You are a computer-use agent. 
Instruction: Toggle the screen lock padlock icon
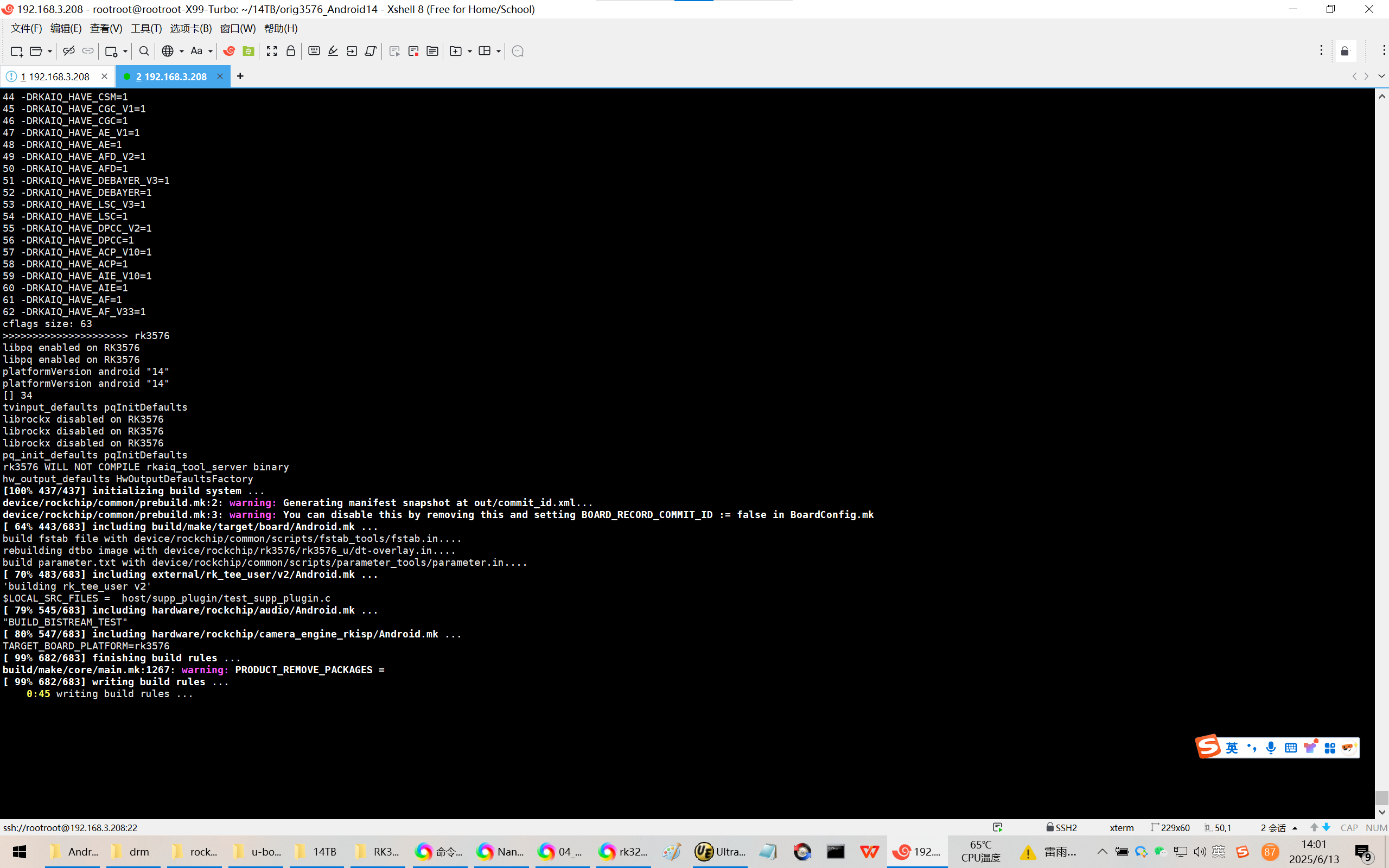290,51
